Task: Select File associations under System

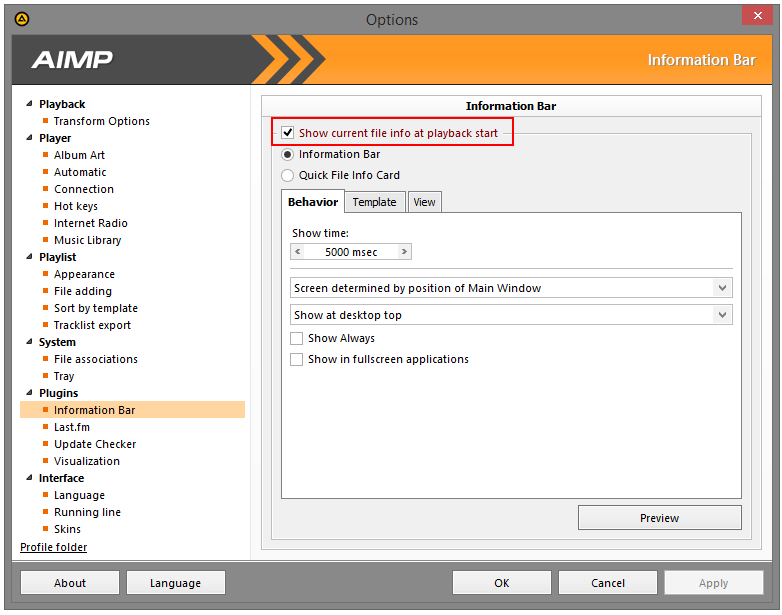Action: click(x=96, y=359)
